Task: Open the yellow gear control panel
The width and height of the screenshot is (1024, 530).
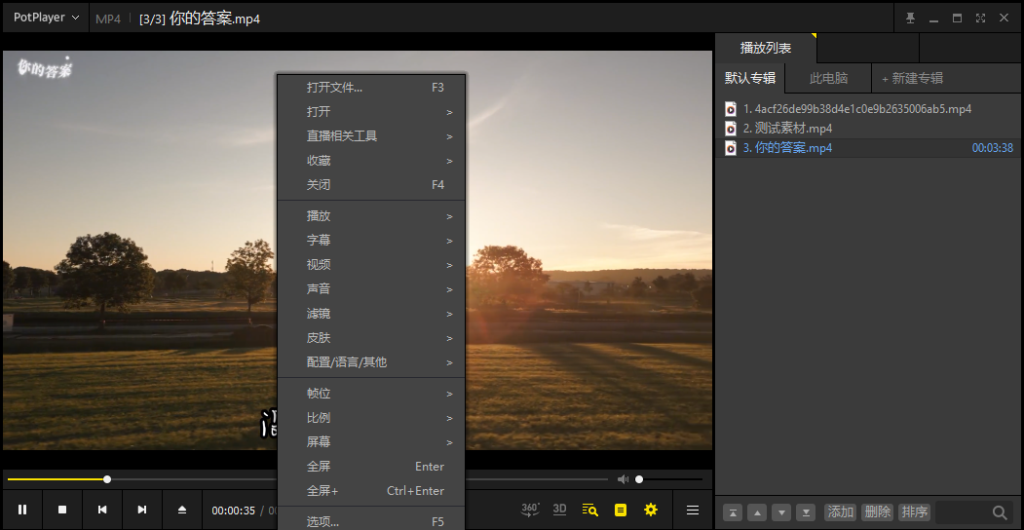Action: [x=651, y=510]
